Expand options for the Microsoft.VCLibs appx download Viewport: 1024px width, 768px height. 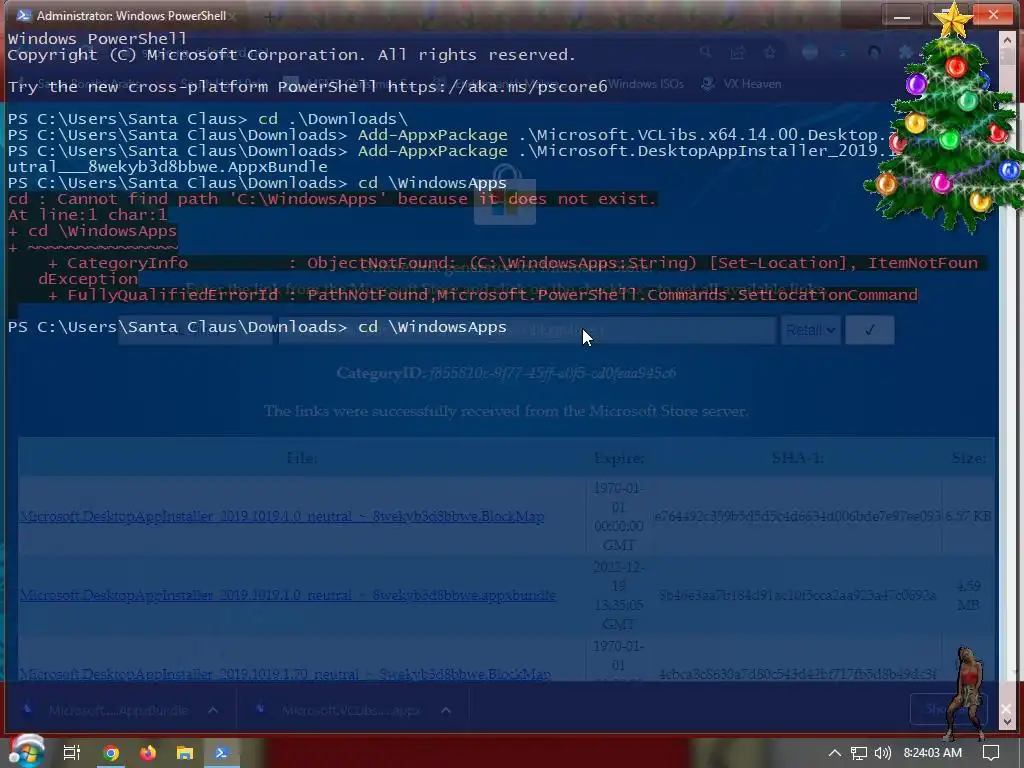click(x=446, y=710)
